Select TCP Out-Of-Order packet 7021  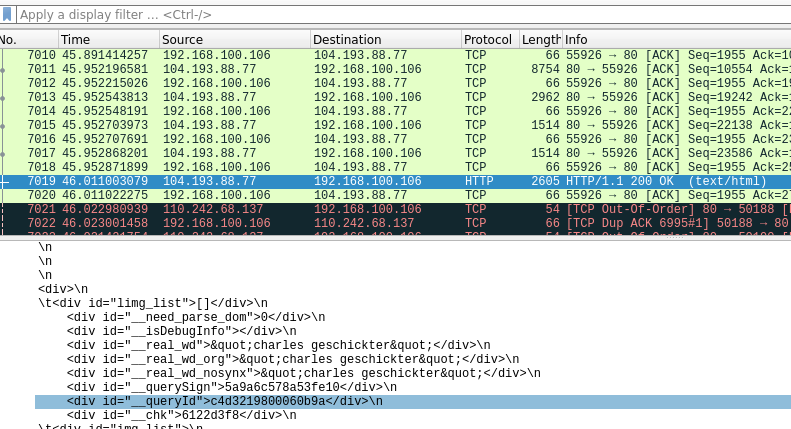pyautogui.click(x=396, y=209)
